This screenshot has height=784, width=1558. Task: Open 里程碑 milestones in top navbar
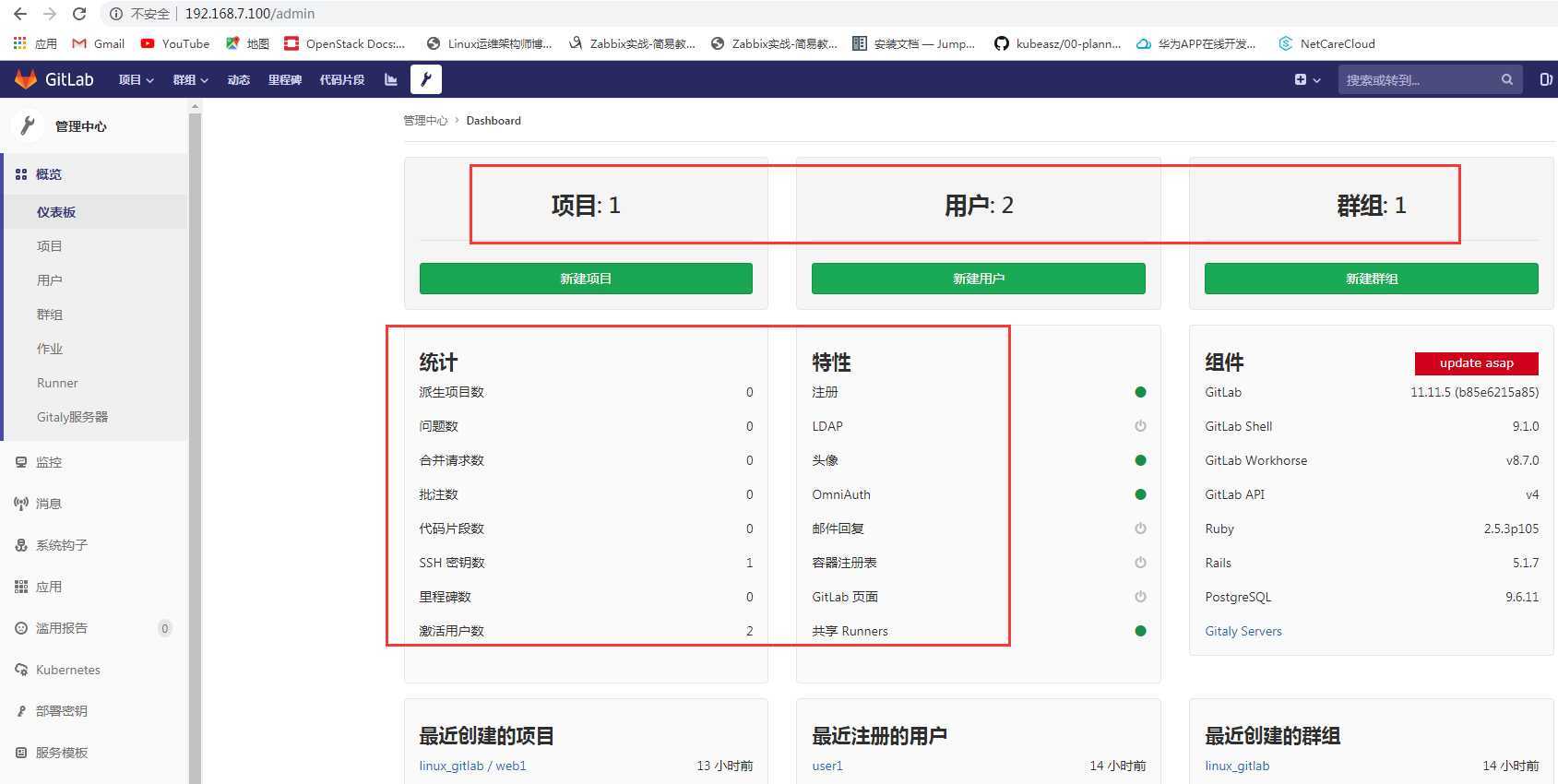(285, 79)
